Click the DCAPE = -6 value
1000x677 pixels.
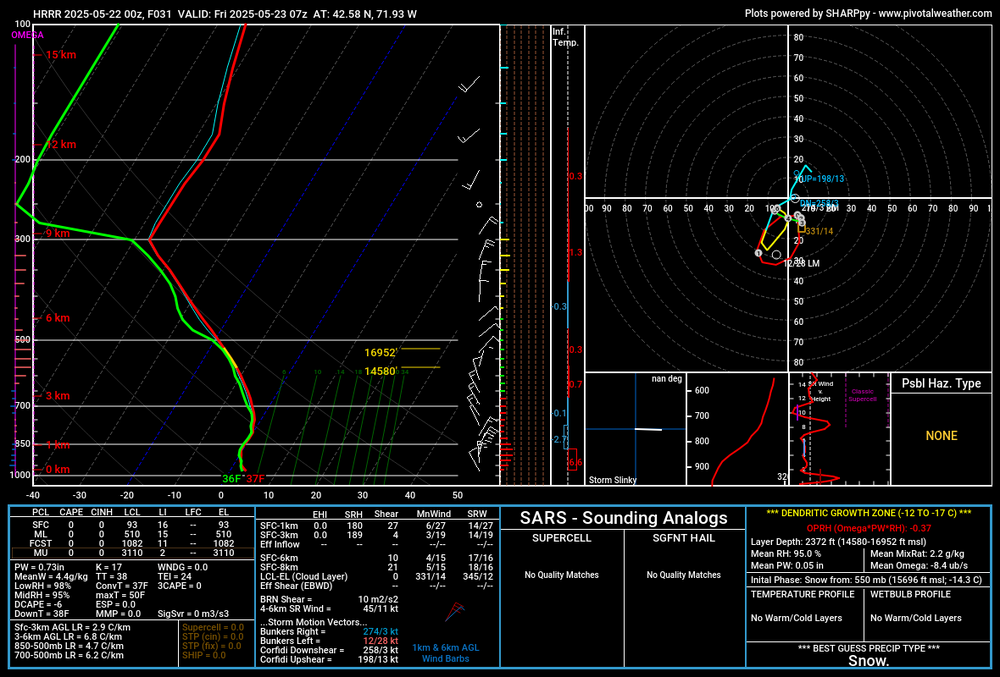pos(38,604)
